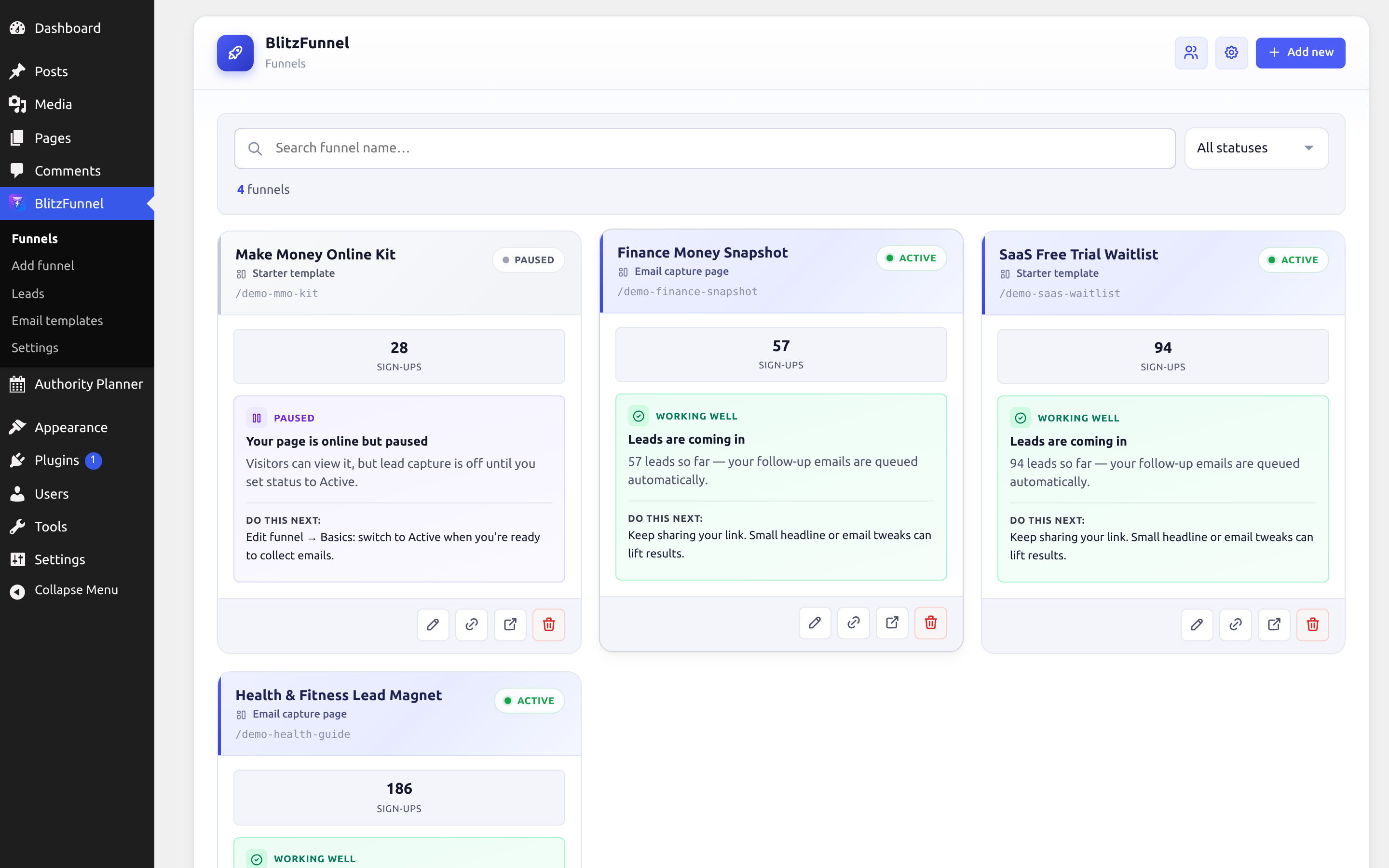Image resolution: width=1389 pixels, height=868 pixels.
Task: Copy link for Make Money Online Kit
Action: click(471, 624)
